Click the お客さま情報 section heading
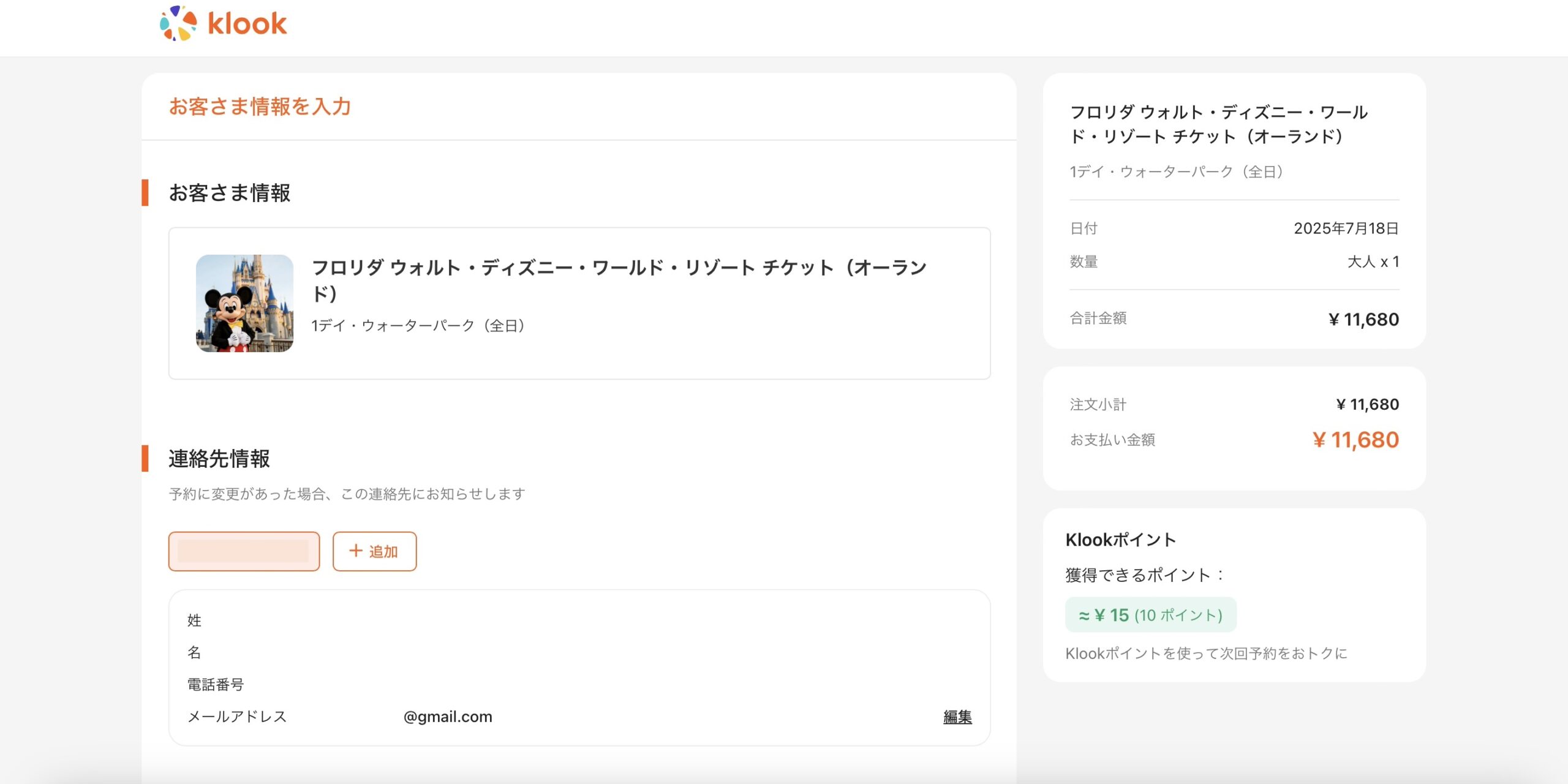 coord(230,193)
